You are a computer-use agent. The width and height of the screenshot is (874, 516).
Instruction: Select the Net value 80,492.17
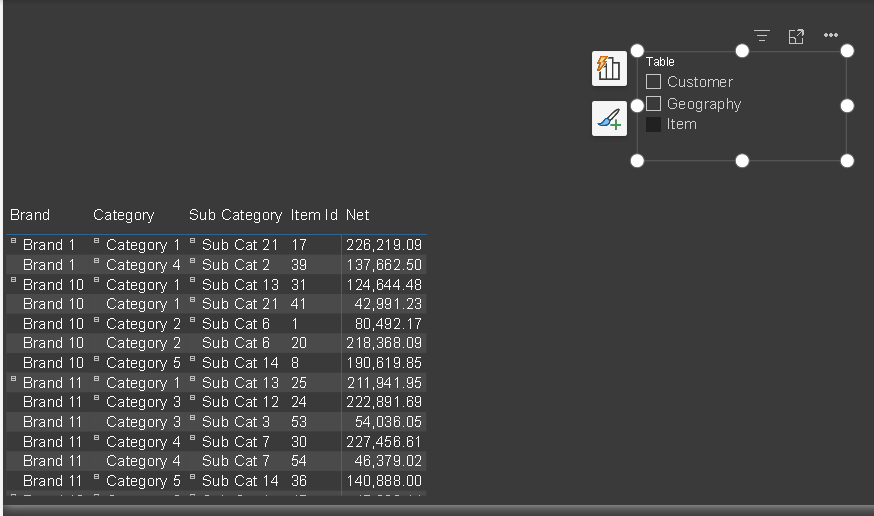tap(388, 324)
